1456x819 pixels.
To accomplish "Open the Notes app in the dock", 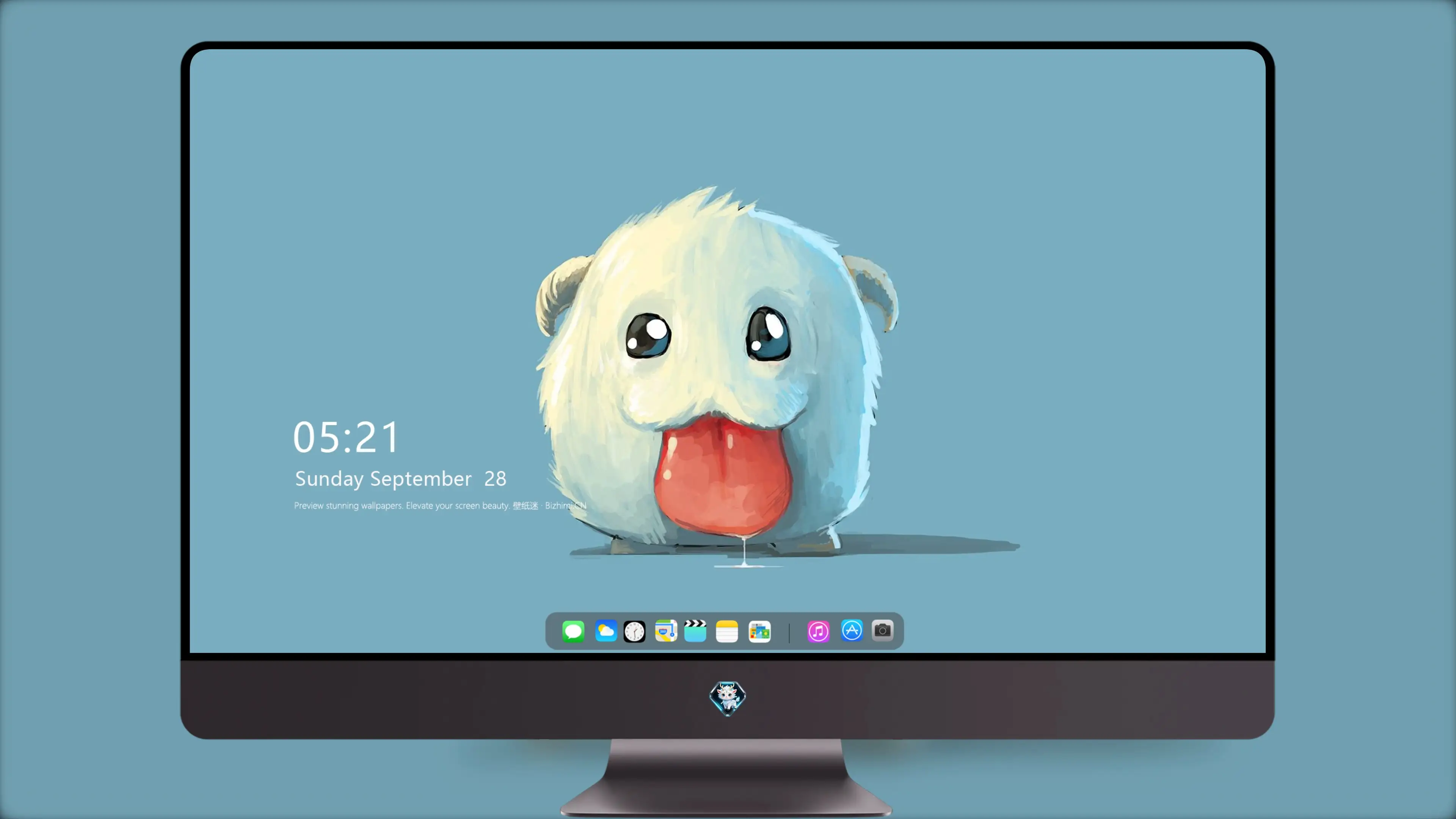I will click(x=727, y=631).
